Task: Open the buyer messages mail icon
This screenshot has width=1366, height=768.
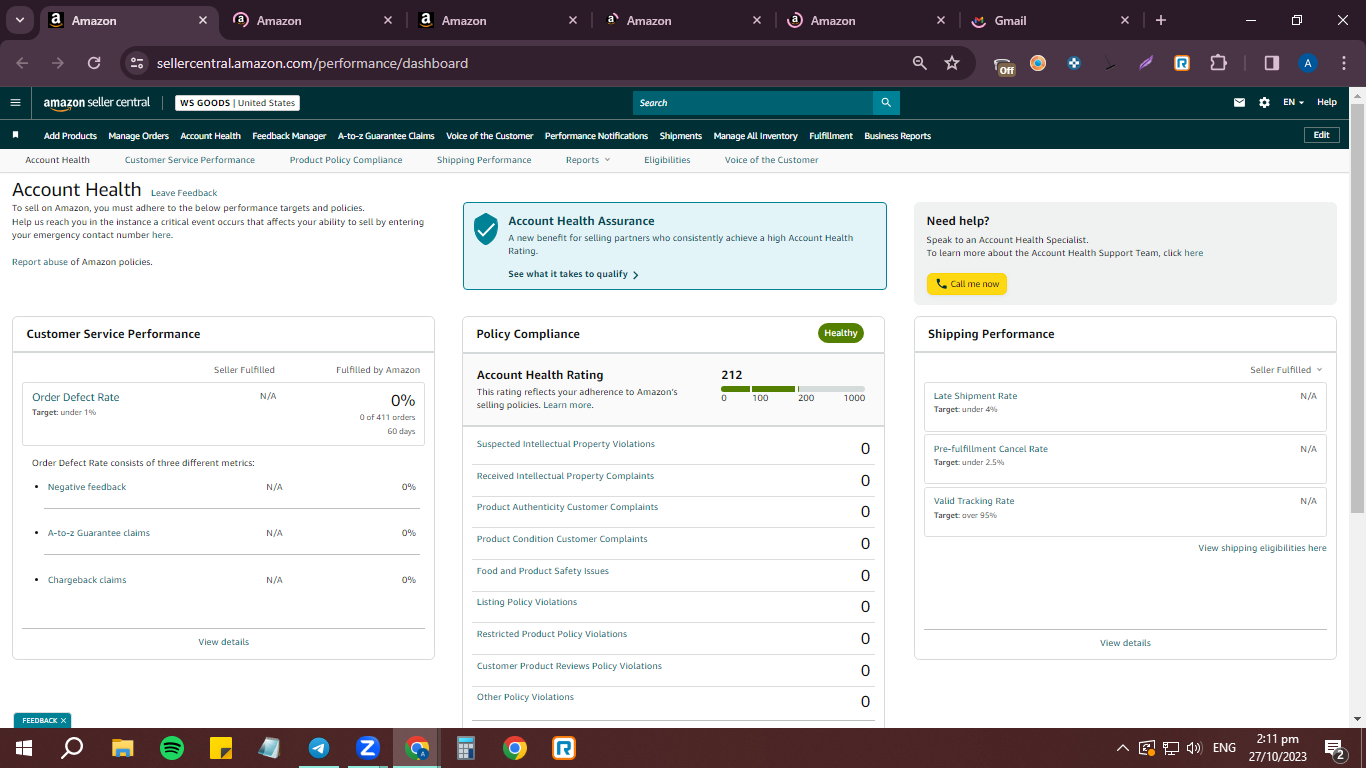Action: (x=1240, y=103)
